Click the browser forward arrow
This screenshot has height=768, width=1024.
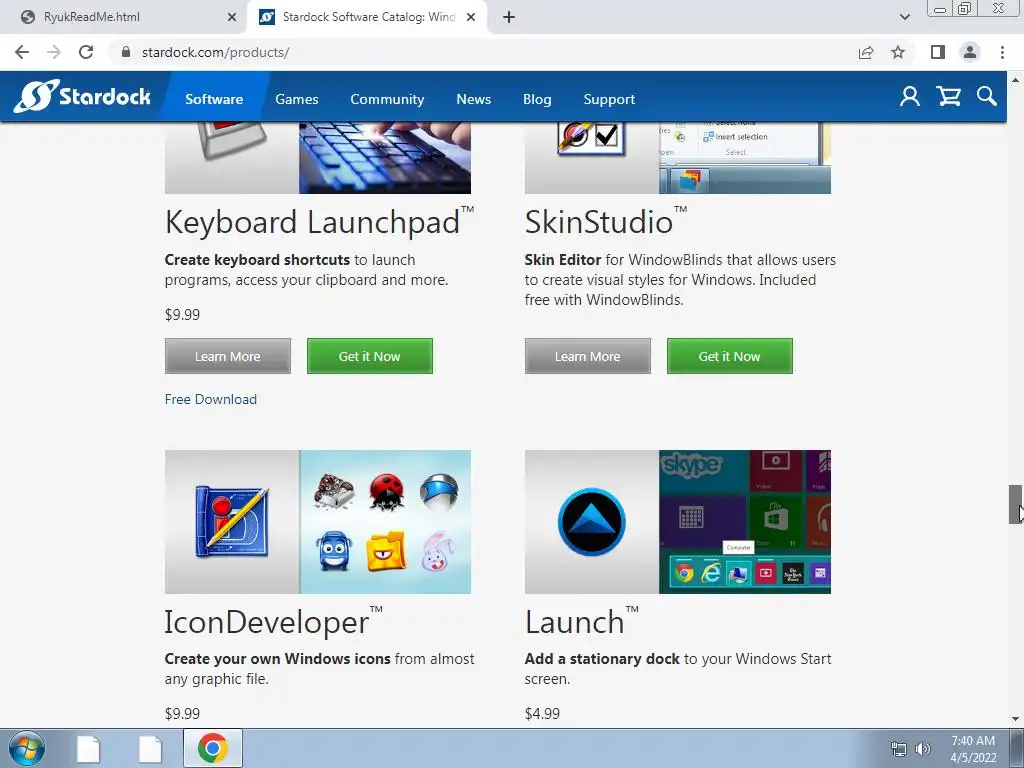[x=54, y=52]
